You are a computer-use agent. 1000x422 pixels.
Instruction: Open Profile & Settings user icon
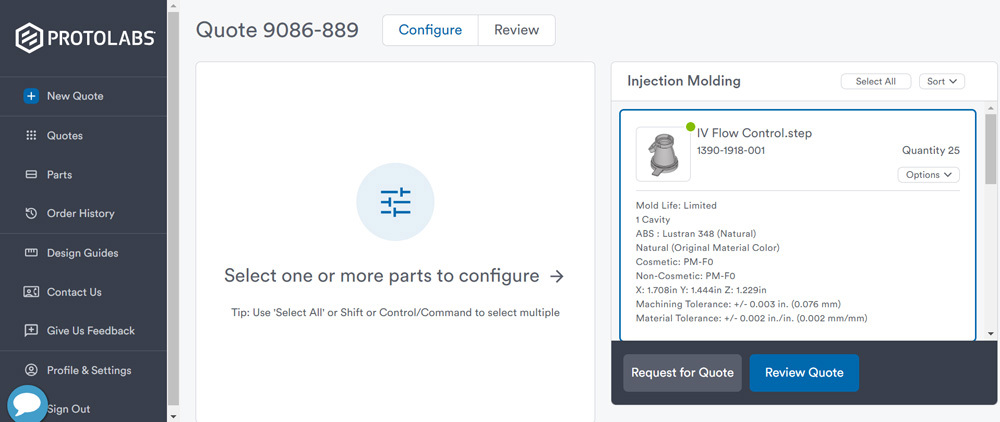click(30, 370)
